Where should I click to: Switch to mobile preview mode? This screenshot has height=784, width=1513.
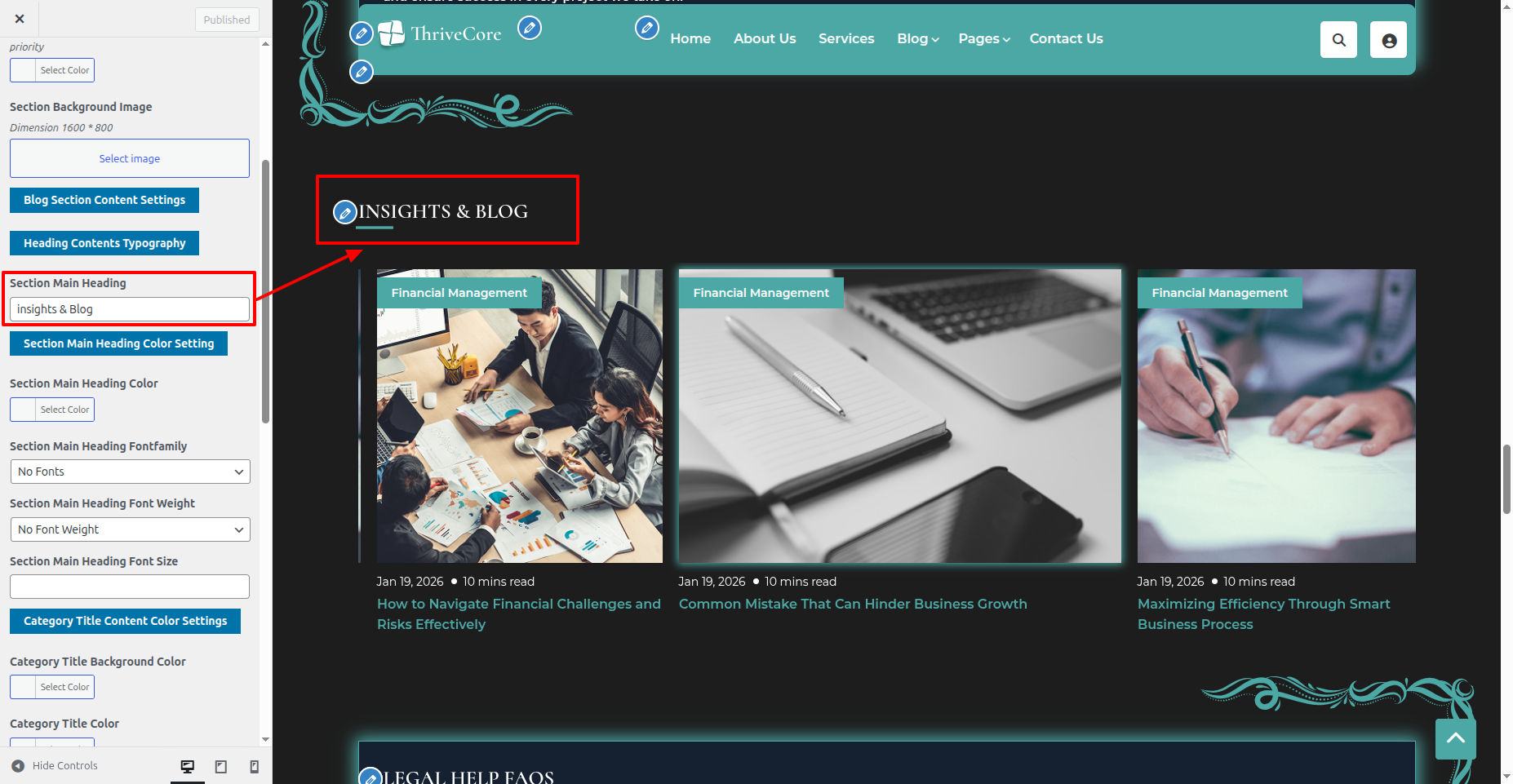click(x=255, y=766)
